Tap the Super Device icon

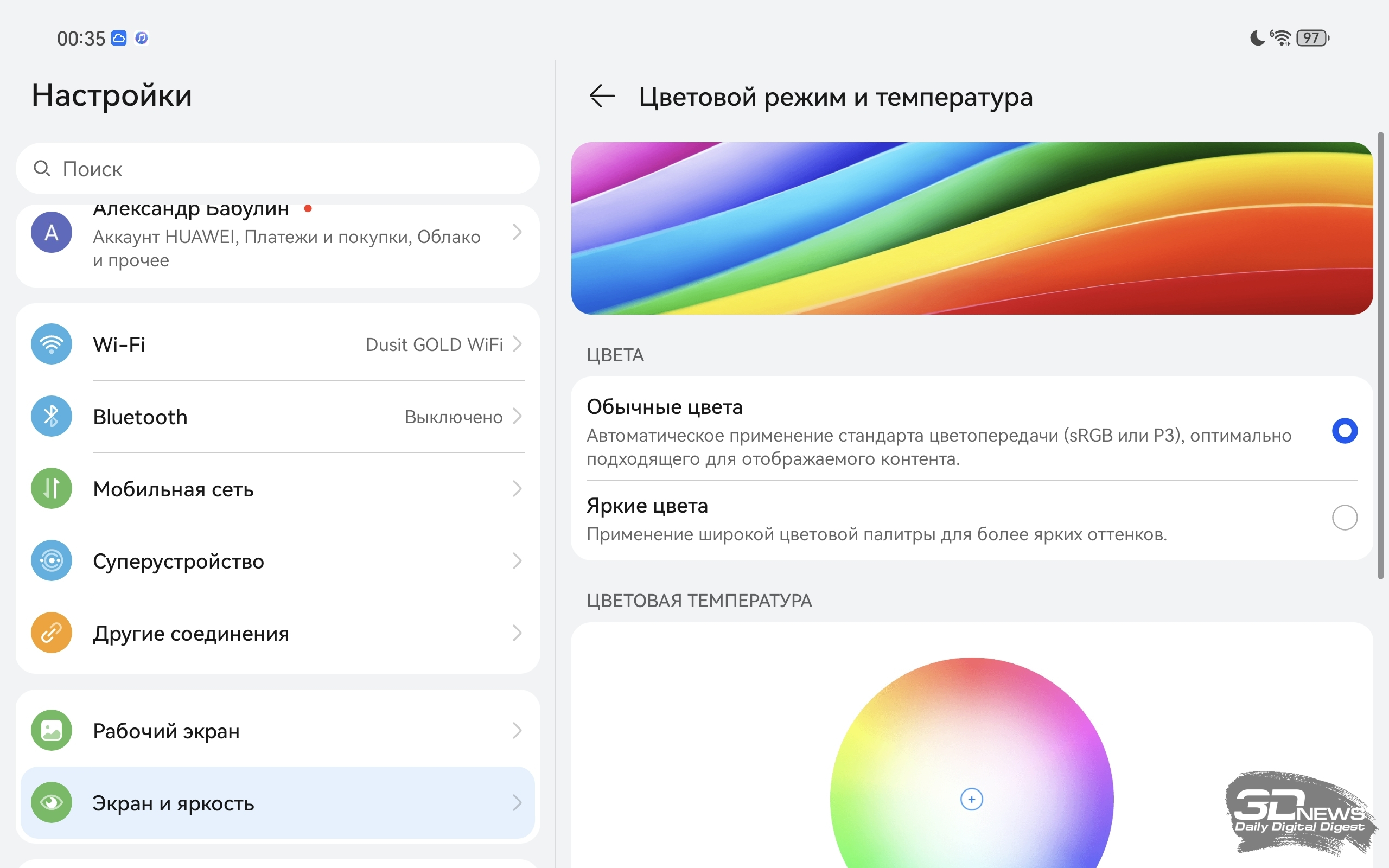[52, 561]
